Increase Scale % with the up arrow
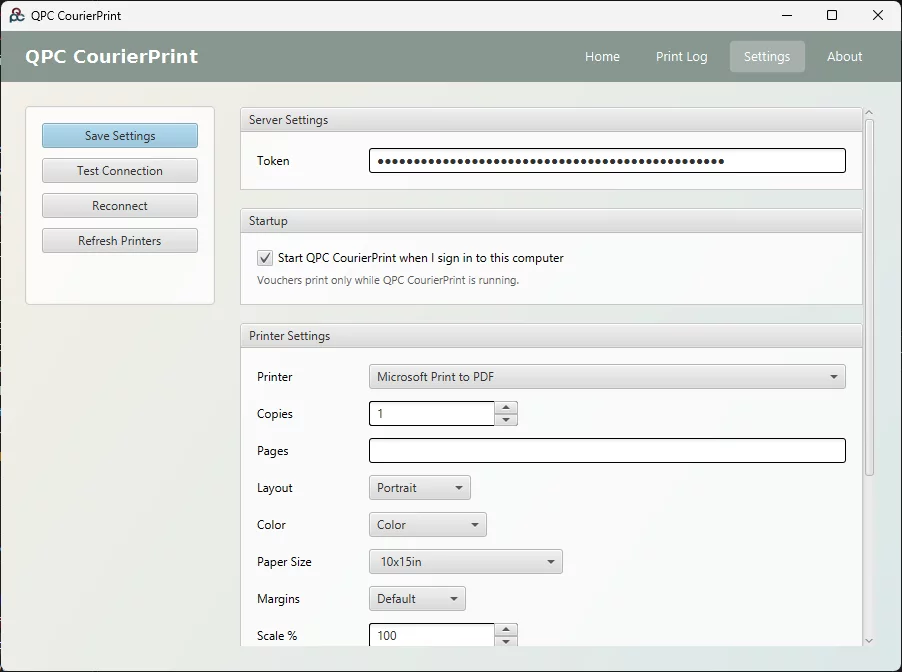The height and width of the screenshot is (672, 902). pyautogui.click(x=506, y=629)
